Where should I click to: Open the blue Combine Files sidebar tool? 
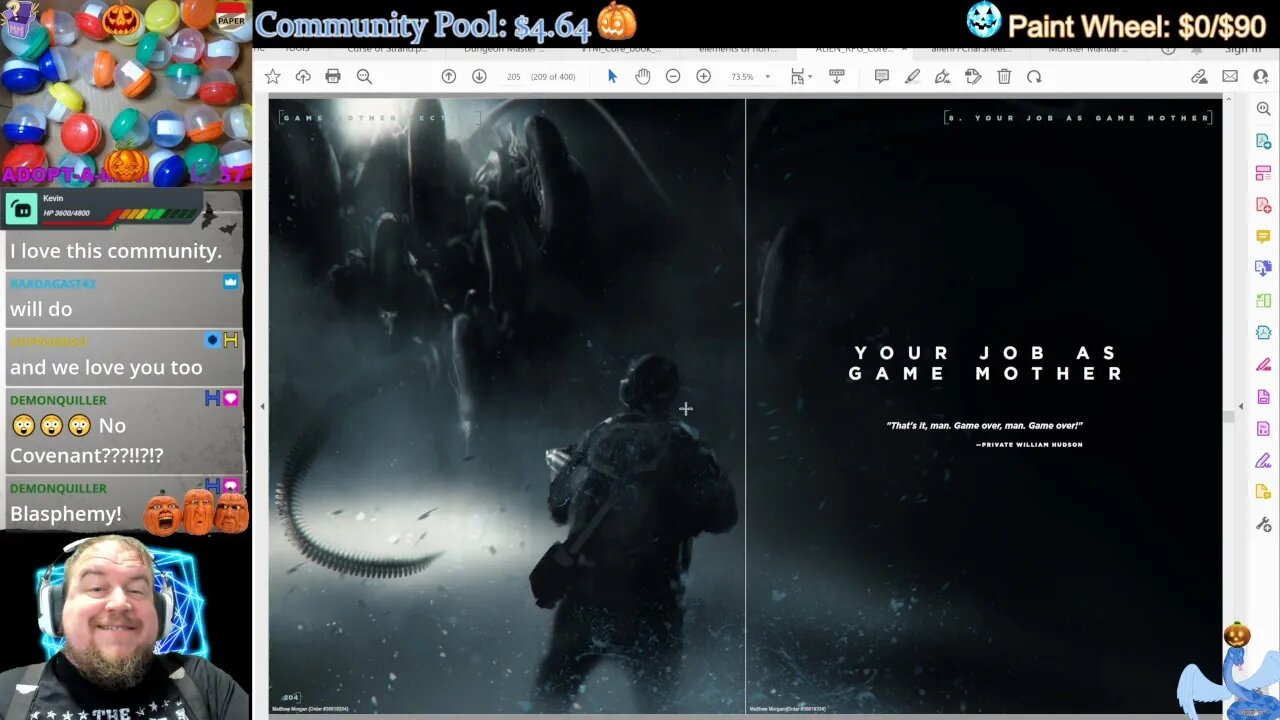coord(1264,268)
